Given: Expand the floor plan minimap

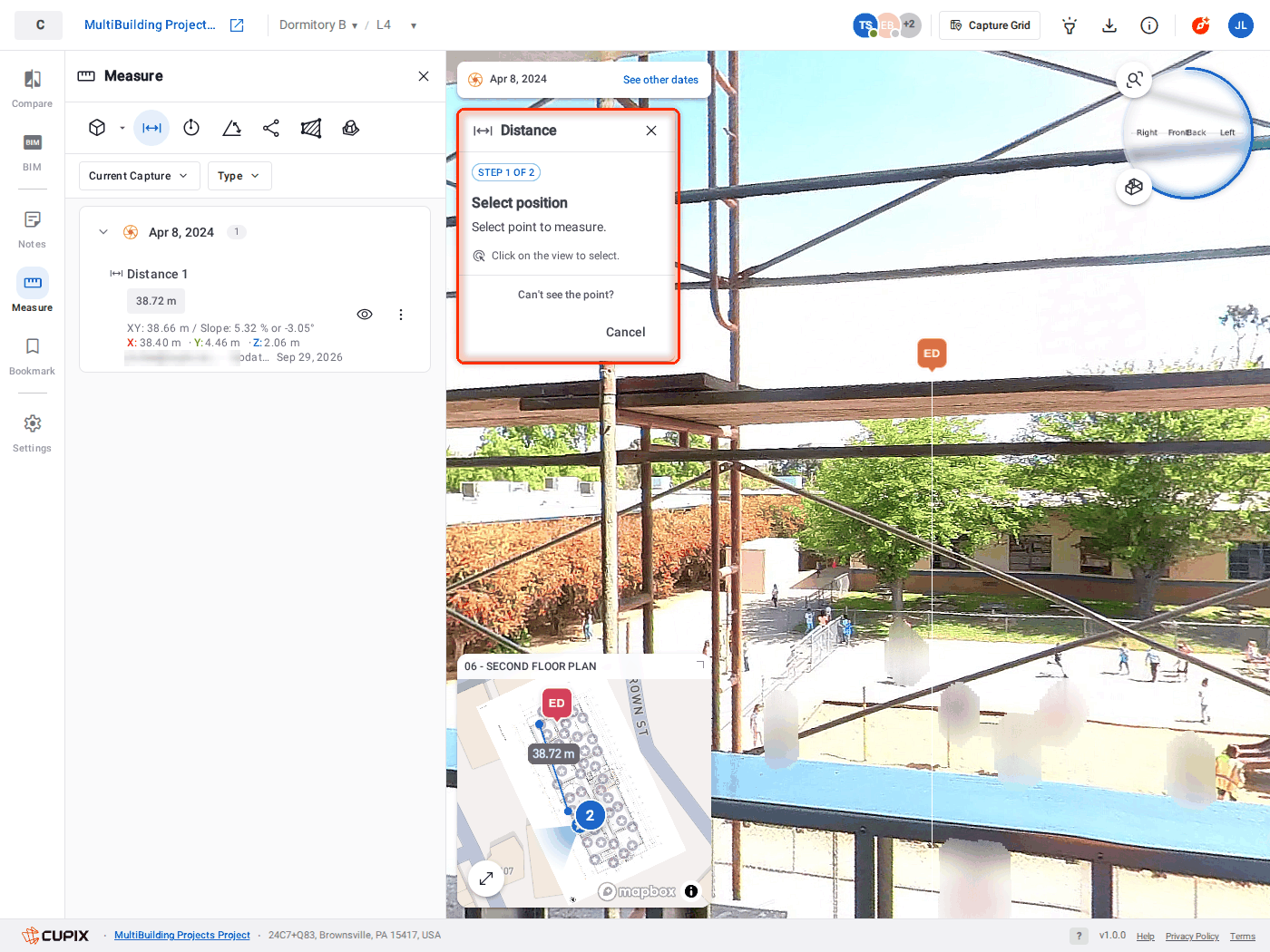Looking at the screenshot, I should tap(486, 878).
